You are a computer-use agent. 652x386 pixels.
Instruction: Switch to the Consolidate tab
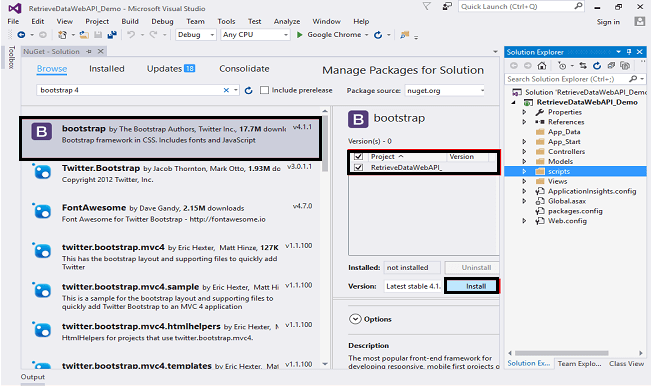point(244,69)
